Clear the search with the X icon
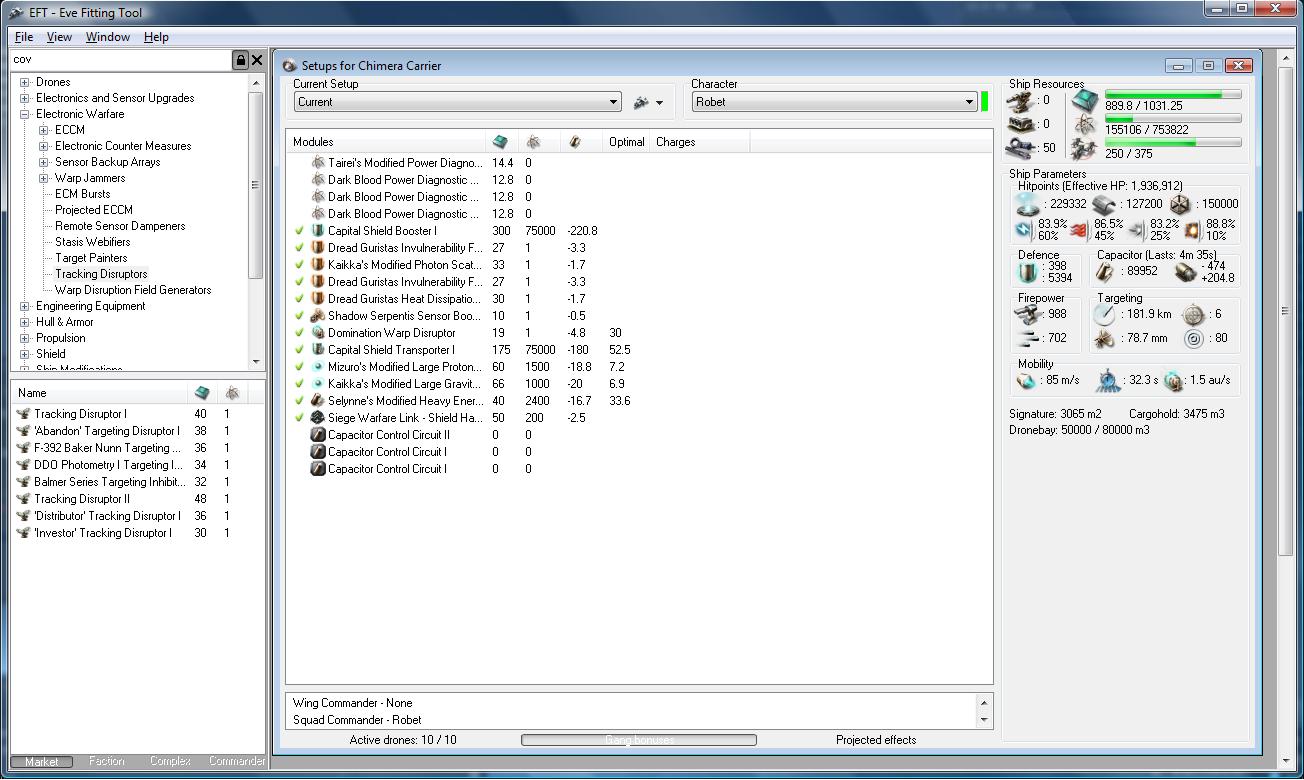 pyautogui.click(x=257, y=60)
